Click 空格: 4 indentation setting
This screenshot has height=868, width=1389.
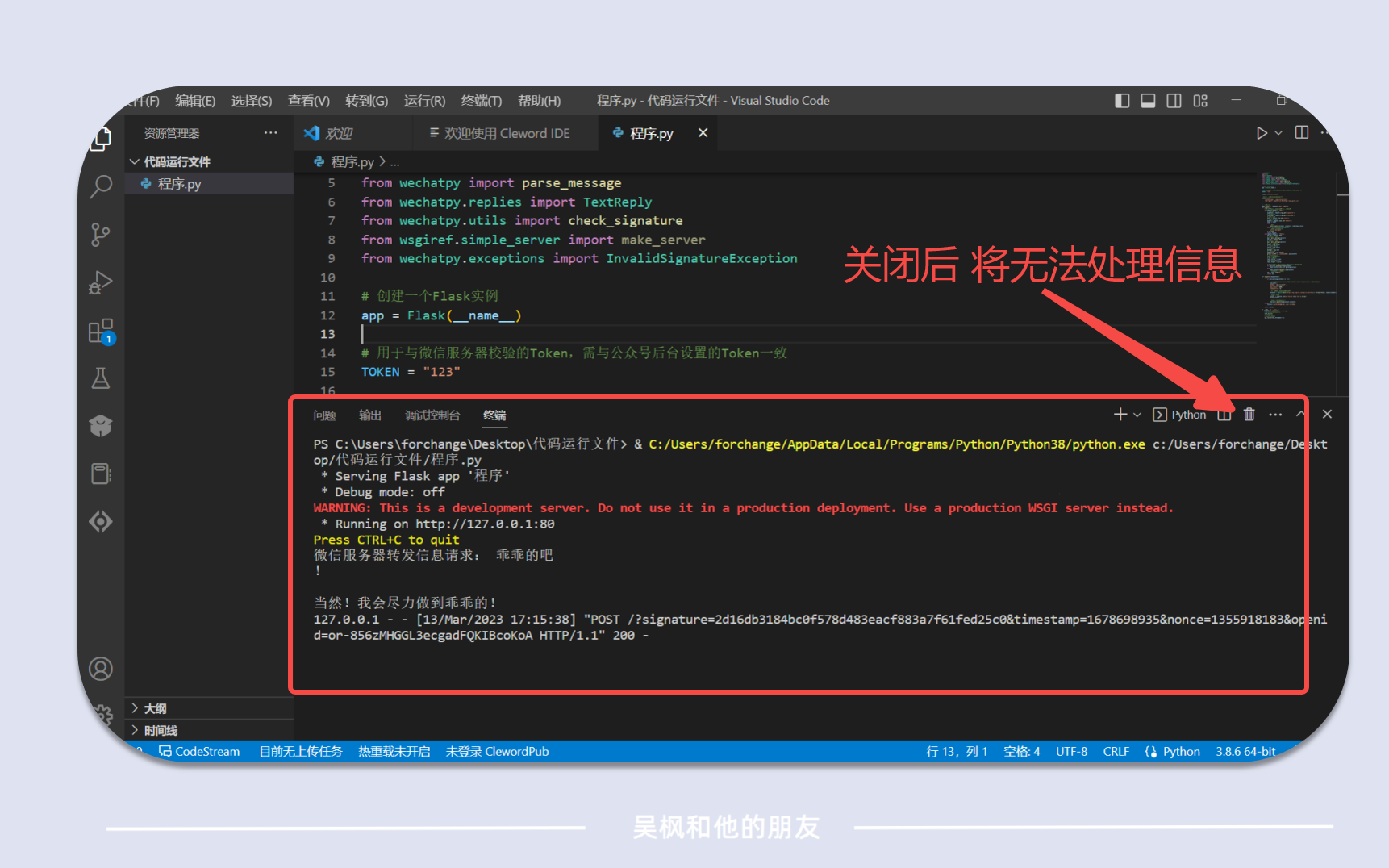click(x=1021, y=751)
